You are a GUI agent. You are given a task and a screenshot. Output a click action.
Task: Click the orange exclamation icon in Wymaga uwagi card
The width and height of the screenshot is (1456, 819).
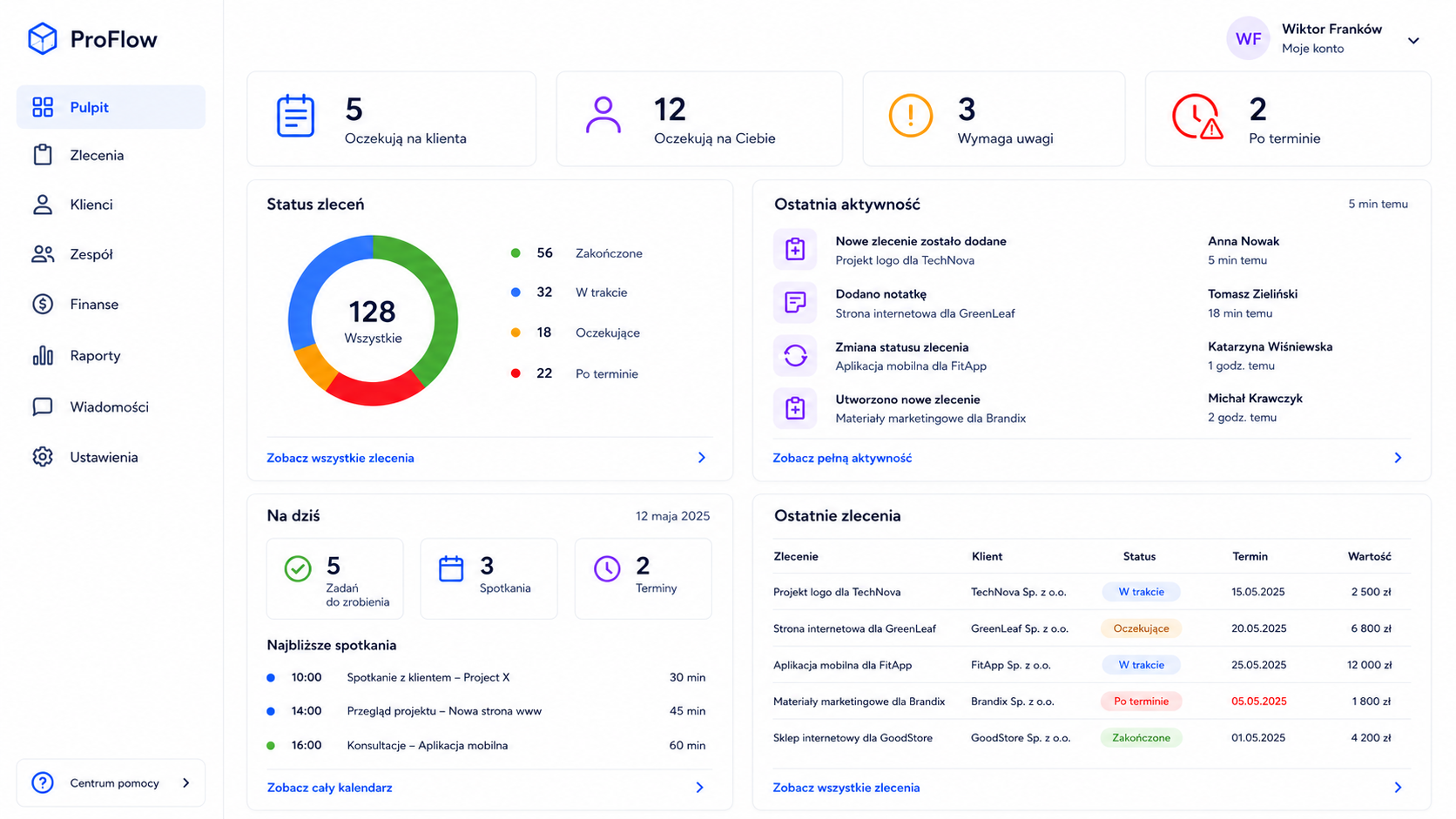tap(911, 115)
